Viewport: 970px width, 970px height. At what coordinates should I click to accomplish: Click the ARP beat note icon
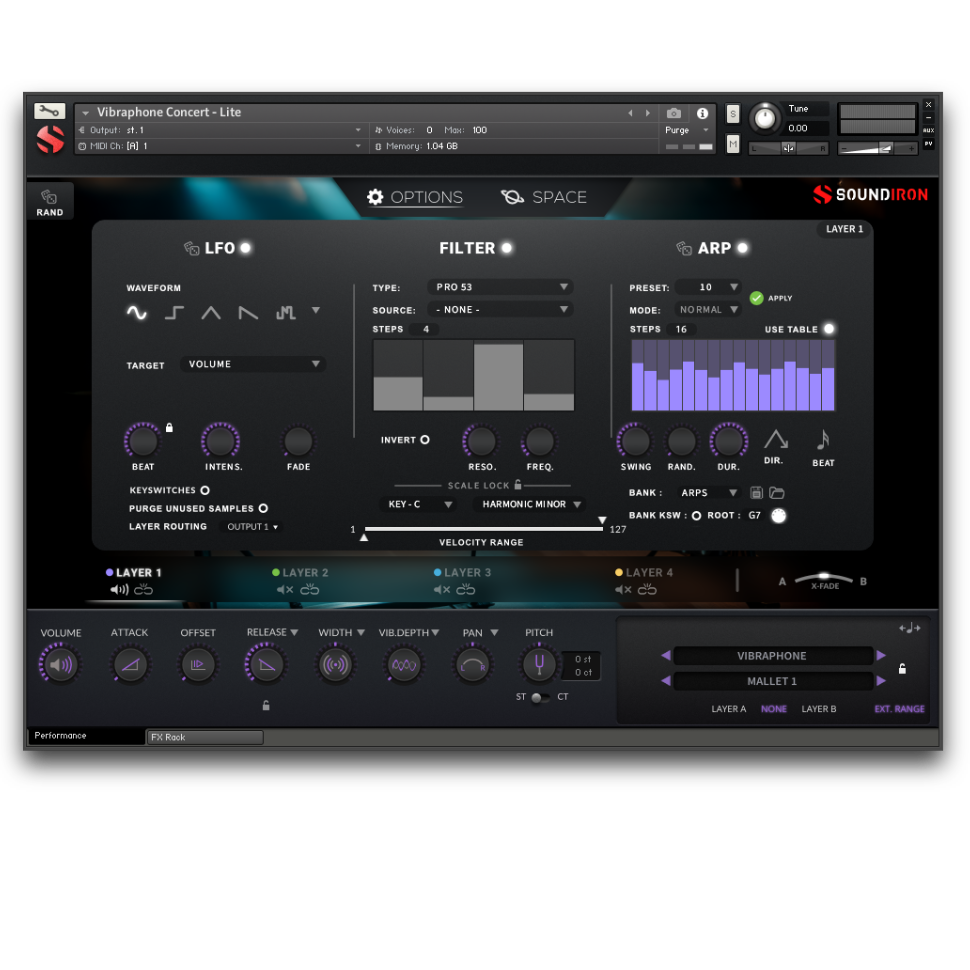[x=823, y=438]
